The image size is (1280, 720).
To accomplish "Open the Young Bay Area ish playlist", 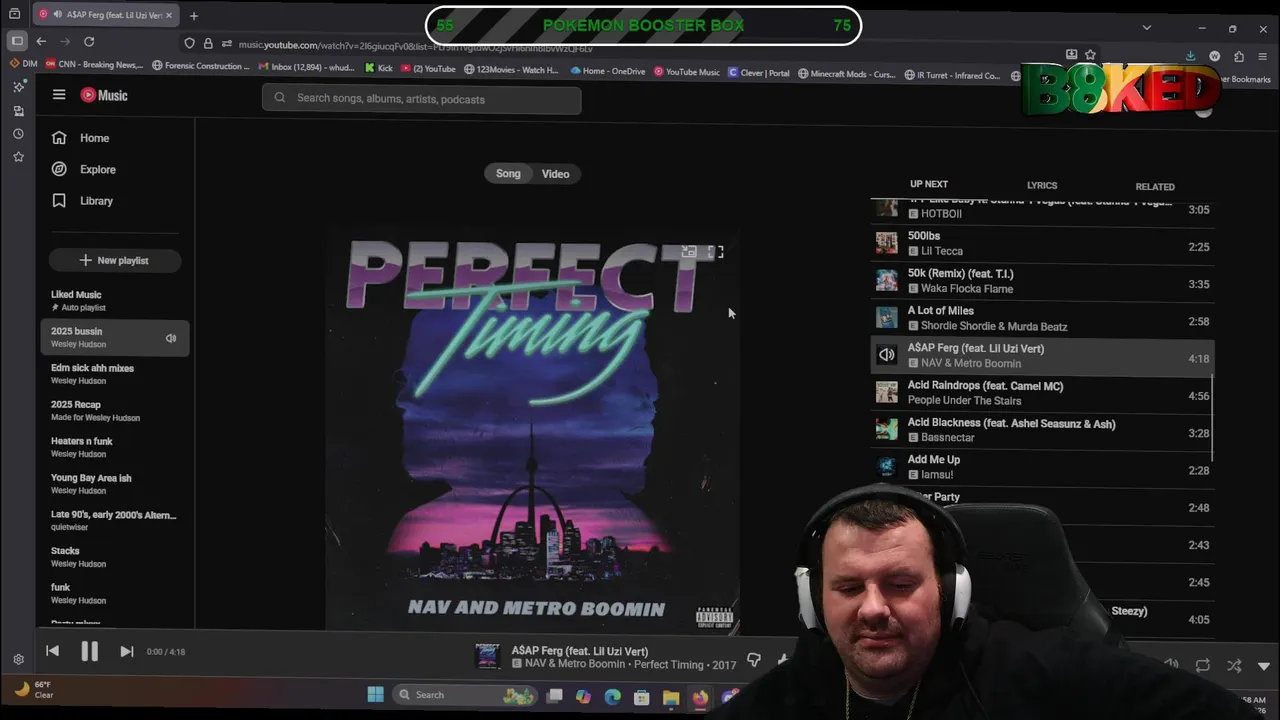I will coord(114,484).
